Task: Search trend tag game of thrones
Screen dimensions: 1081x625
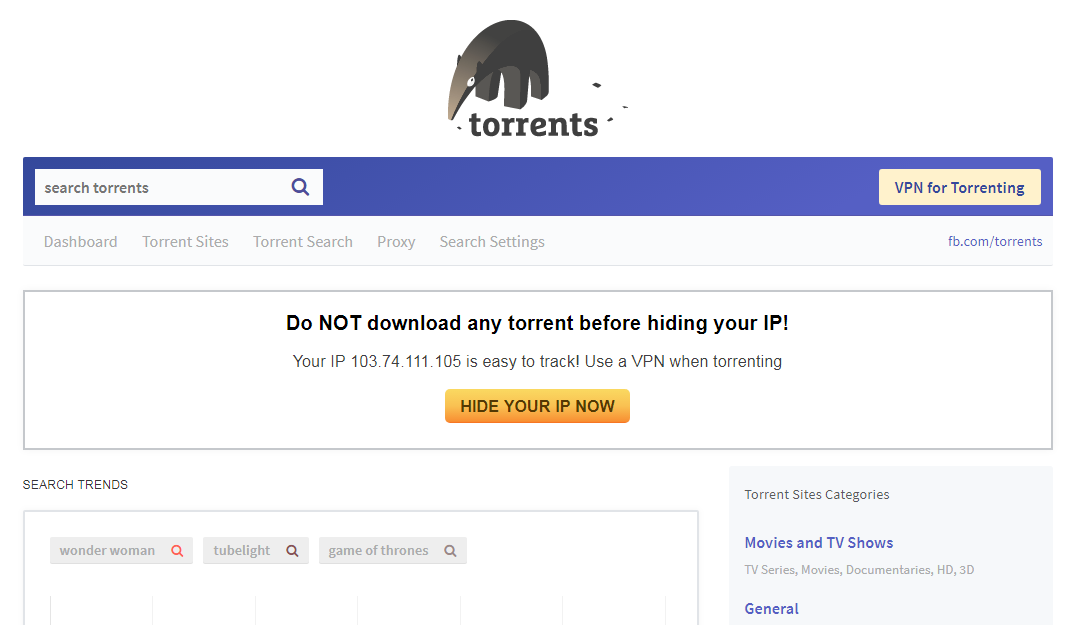Action: pos(393,551)
